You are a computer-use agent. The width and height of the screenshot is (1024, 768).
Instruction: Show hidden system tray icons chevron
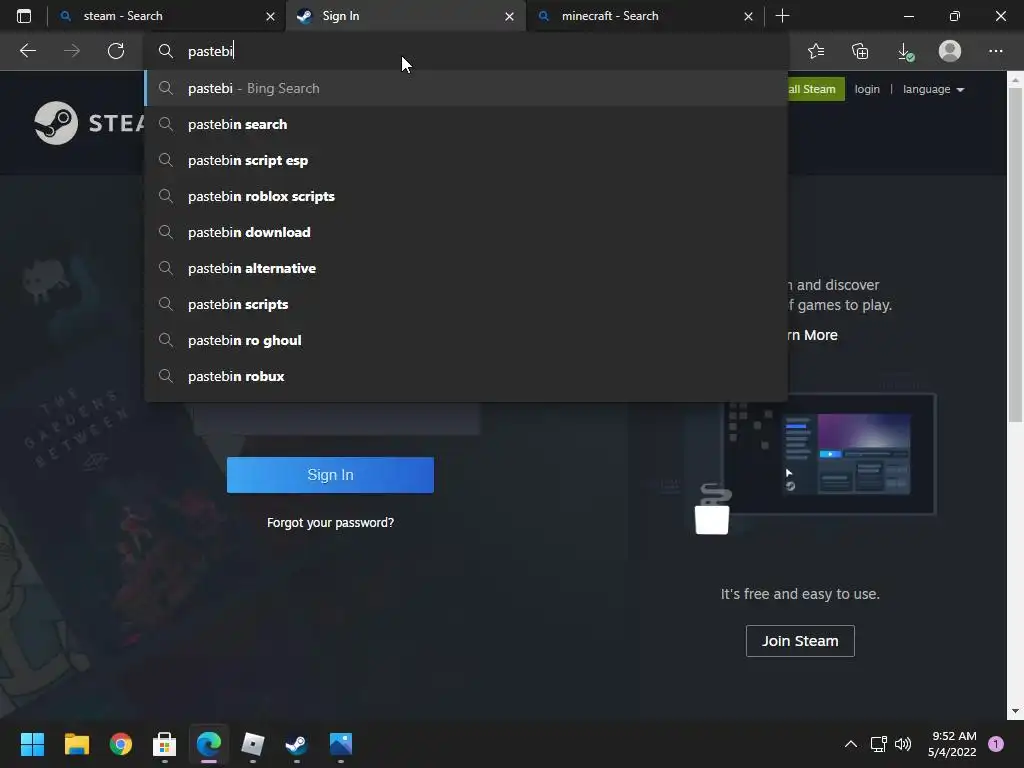(x=850, y=744)
